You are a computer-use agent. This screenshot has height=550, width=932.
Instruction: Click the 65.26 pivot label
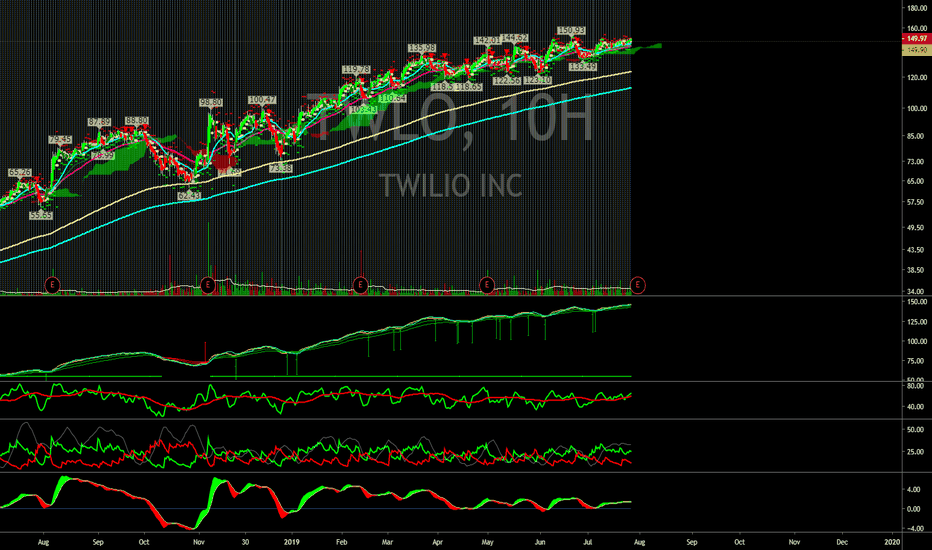pos(20,172)
